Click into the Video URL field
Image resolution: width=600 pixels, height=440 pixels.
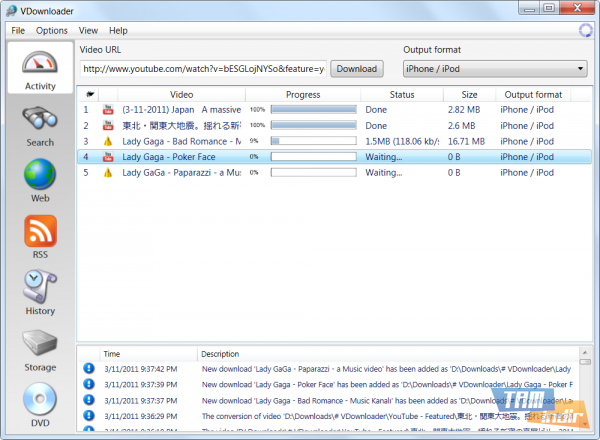(203, 69)
